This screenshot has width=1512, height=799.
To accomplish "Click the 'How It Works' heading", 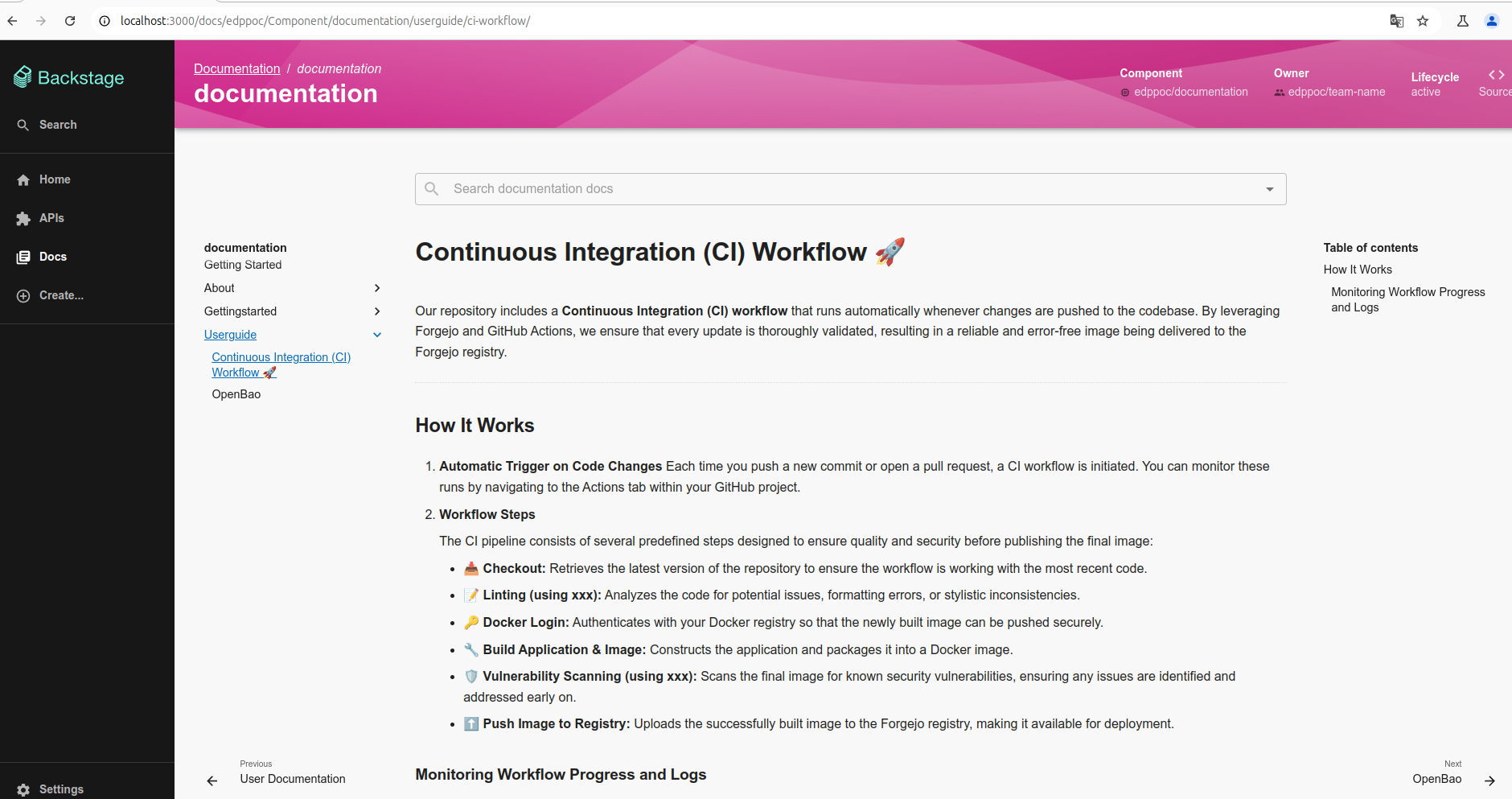I will pyautogui.click(x=475, y=426).
